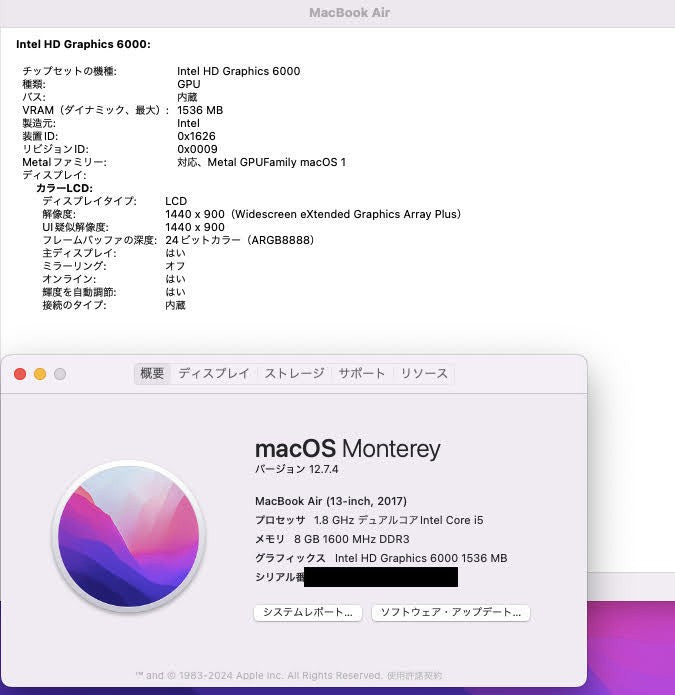This screenshot has width=675, height=695.
Task: Click the blacked-out serial number field
Action: click(x=380, y=577)
